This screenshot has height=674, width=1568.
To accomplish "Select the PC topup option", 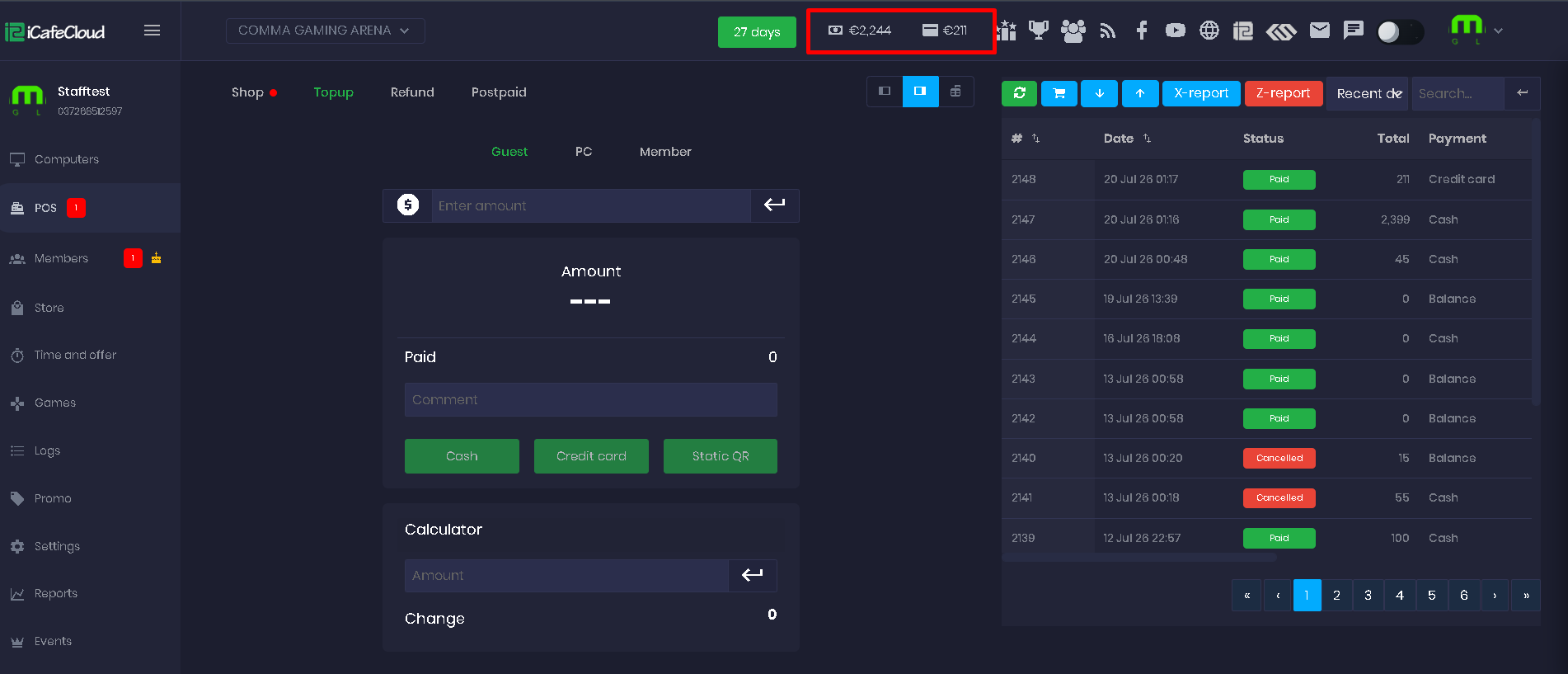I will 584,152.
